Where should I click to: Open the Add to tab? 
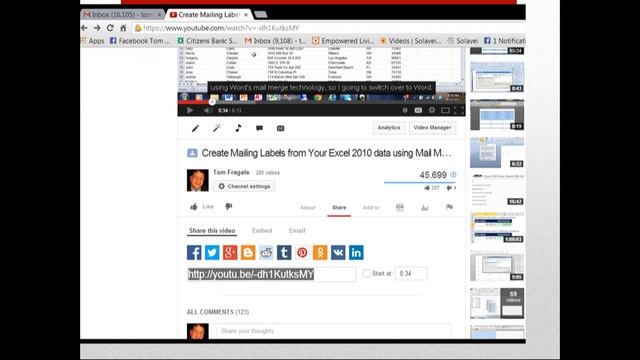pyautogui.click(x=371, y=208)
